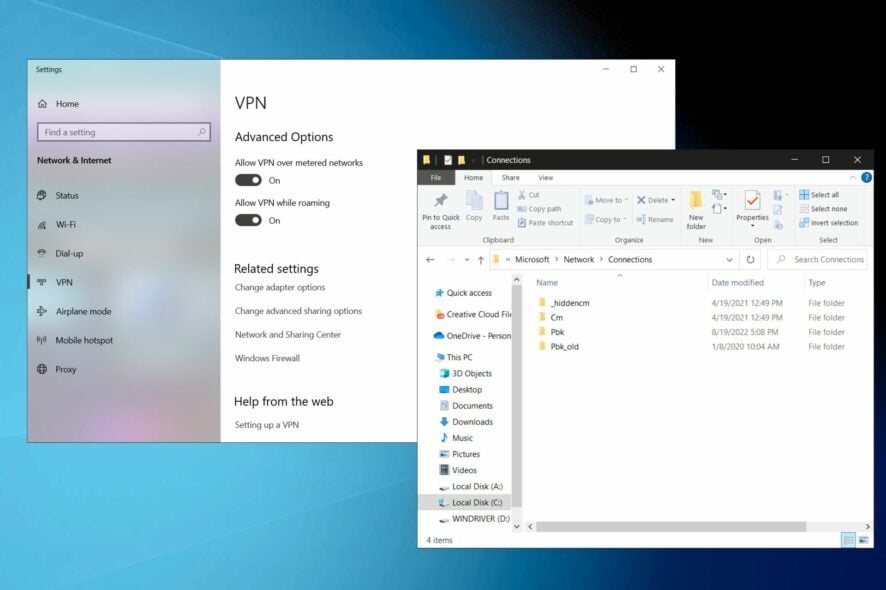Screen dimensions: 886x590
Task: Expand the address bar dropdown chevron
Action: (x=729, y=259)
